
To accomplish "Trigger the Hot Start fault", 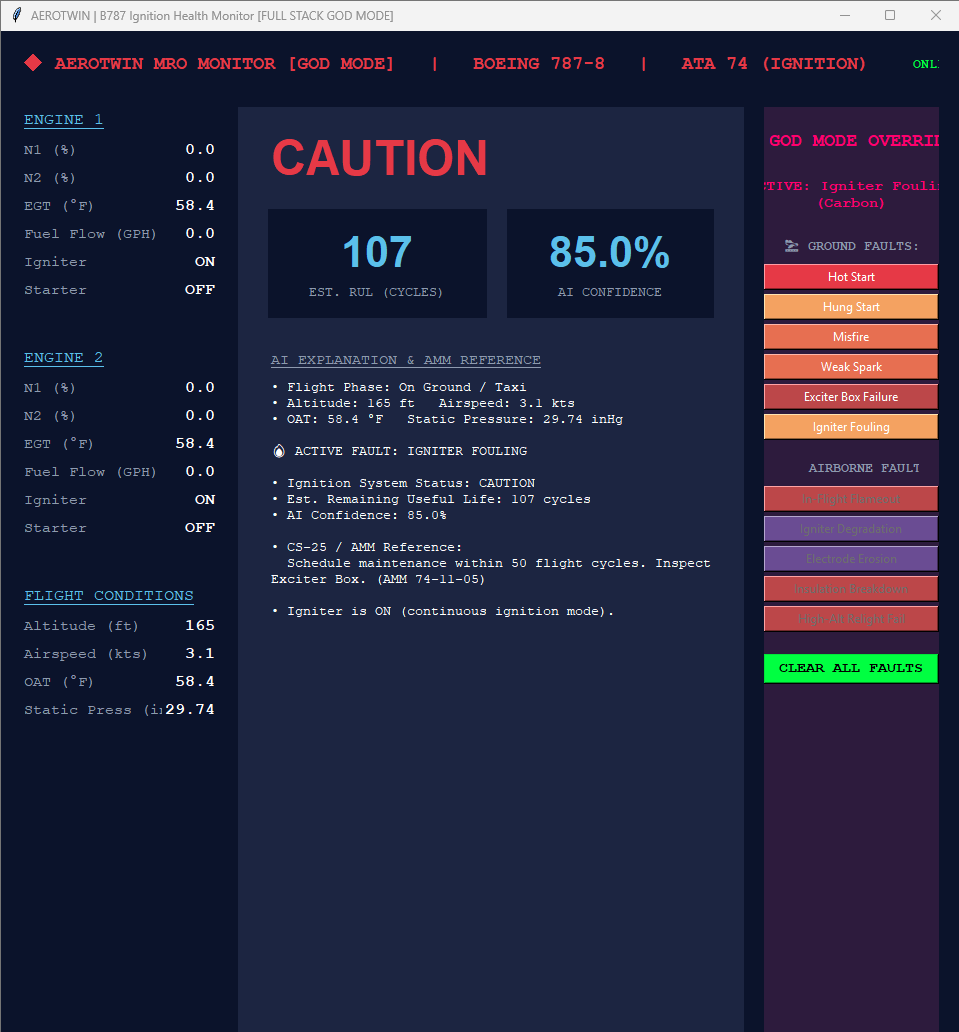I will [x=850, y=277].
